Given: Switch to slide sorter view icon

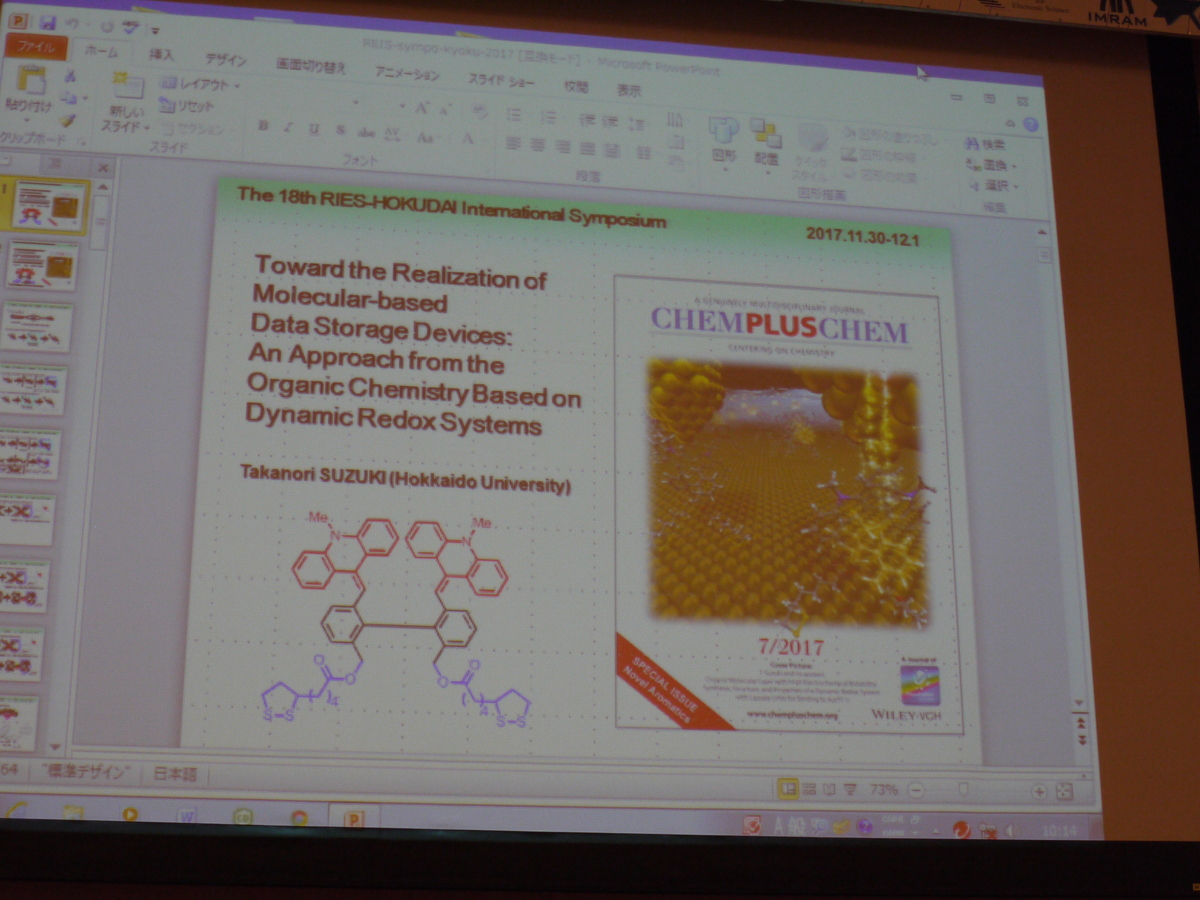Looking at the screenshot, I should [x=810, y=788].
